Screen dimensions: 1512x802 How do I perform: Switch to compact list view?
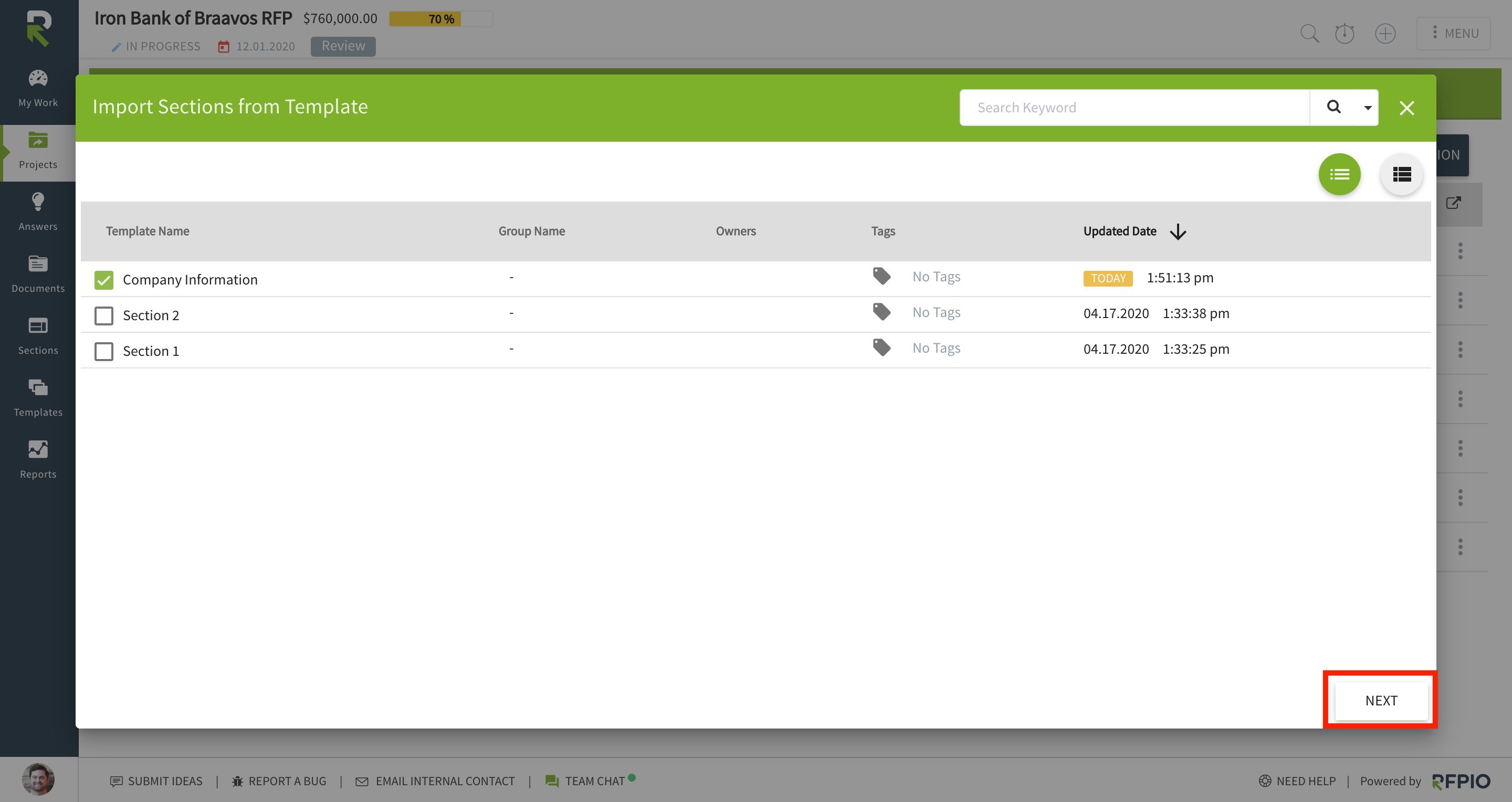(1339, 174)
